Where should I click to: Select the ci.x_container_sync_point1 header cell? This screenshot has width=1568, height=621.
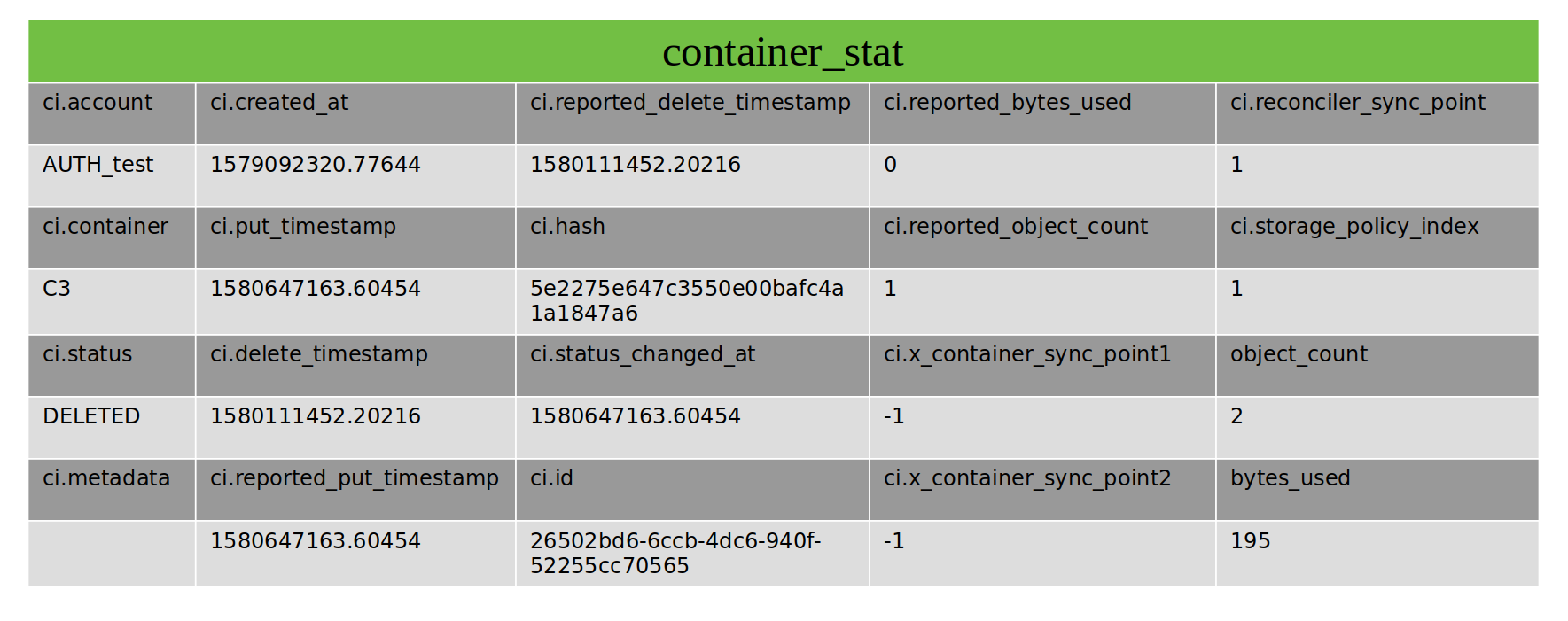pos(1026,354)
